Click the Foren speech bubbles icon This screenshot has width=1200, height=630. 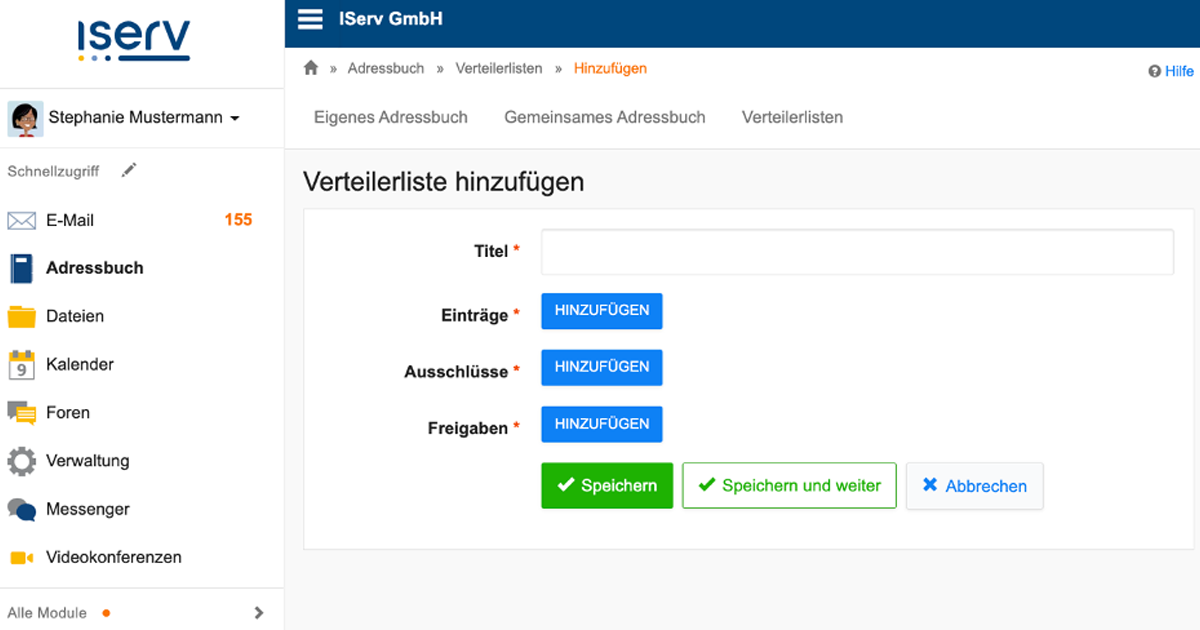22,412
